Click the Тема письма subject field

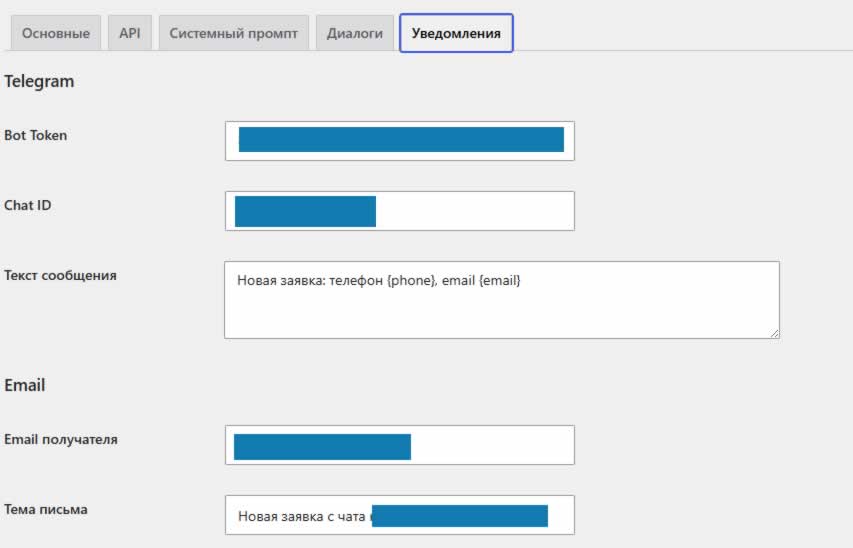click(x=400, y=515)
